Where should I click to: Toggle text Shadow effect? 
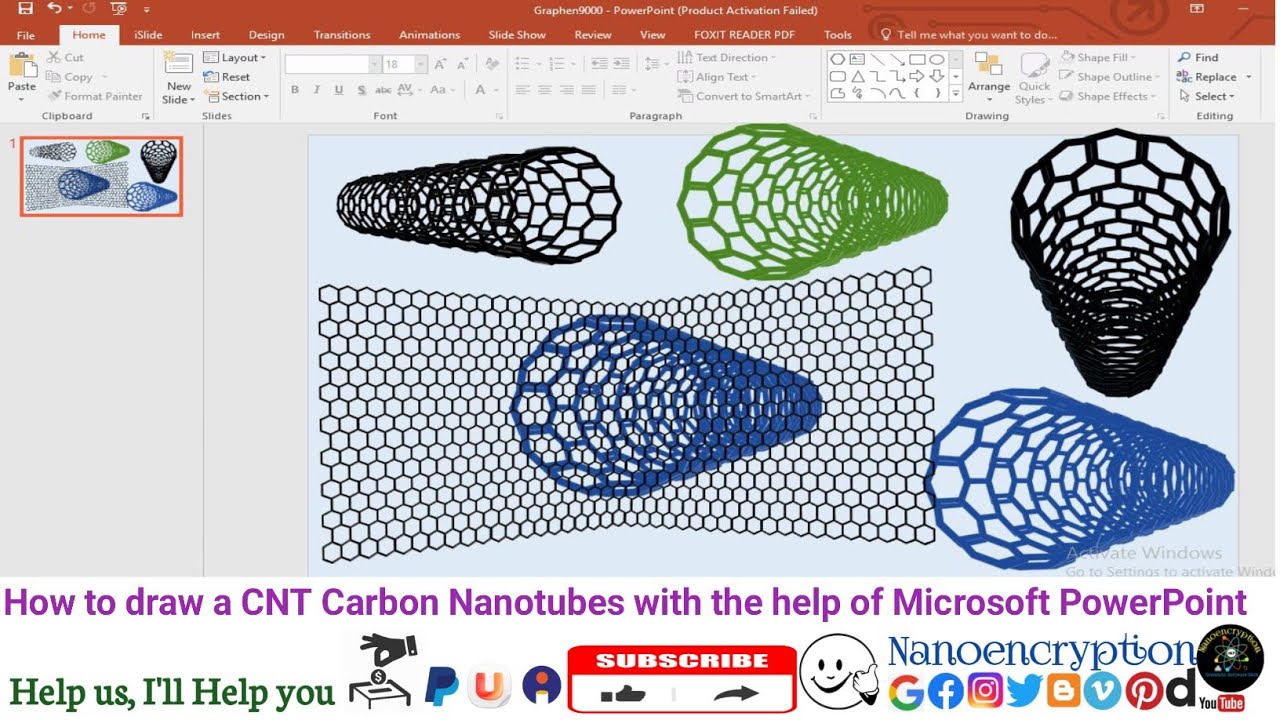(361, 90)
